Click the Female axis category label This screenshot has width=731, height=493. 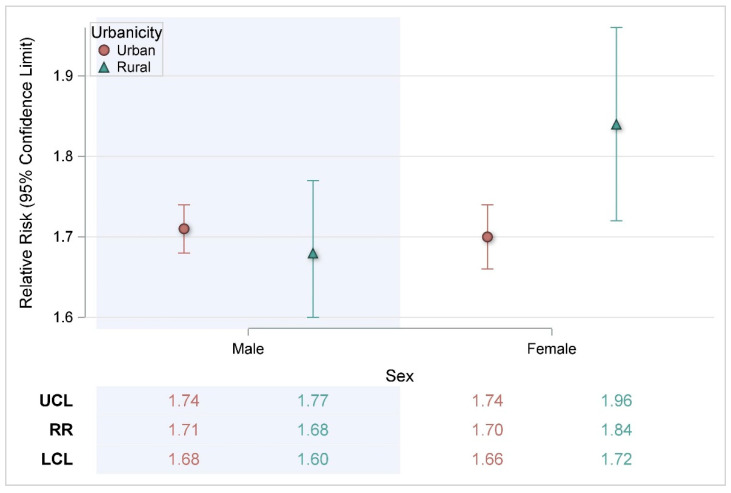[552, 349]
